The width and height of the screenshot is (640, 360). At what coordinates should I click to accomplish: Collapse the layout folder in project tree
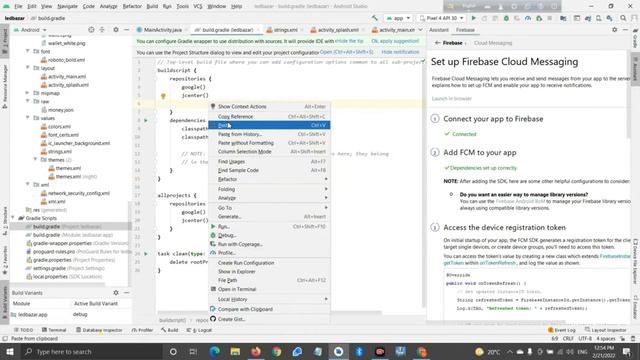(x=28, y=68)
